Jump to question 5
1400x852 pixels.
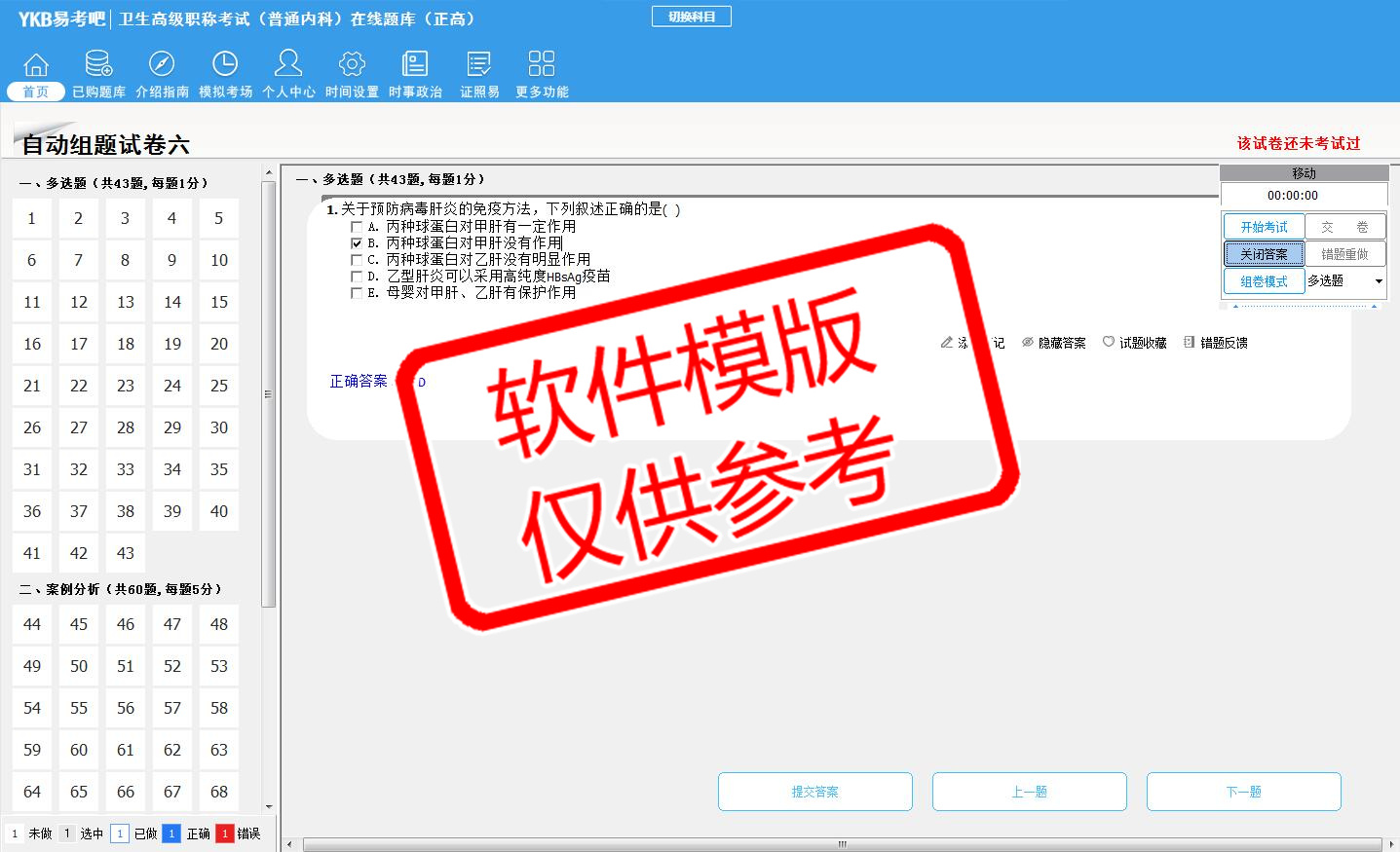pyautogui.click(x=219, y=218)
